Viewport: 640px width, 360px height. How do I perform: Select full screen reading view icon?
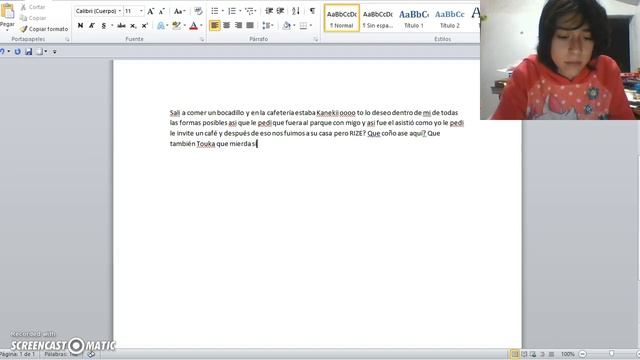[524, 354]
